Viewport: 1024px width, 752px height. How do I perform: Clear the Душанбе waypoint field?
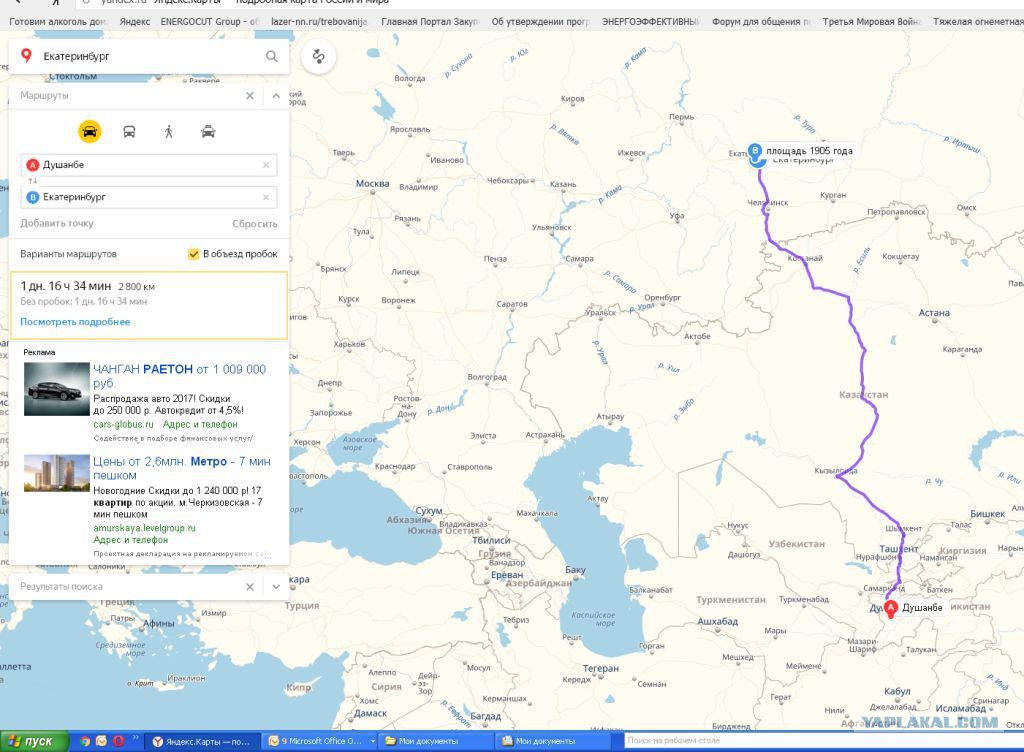point(266,165)
